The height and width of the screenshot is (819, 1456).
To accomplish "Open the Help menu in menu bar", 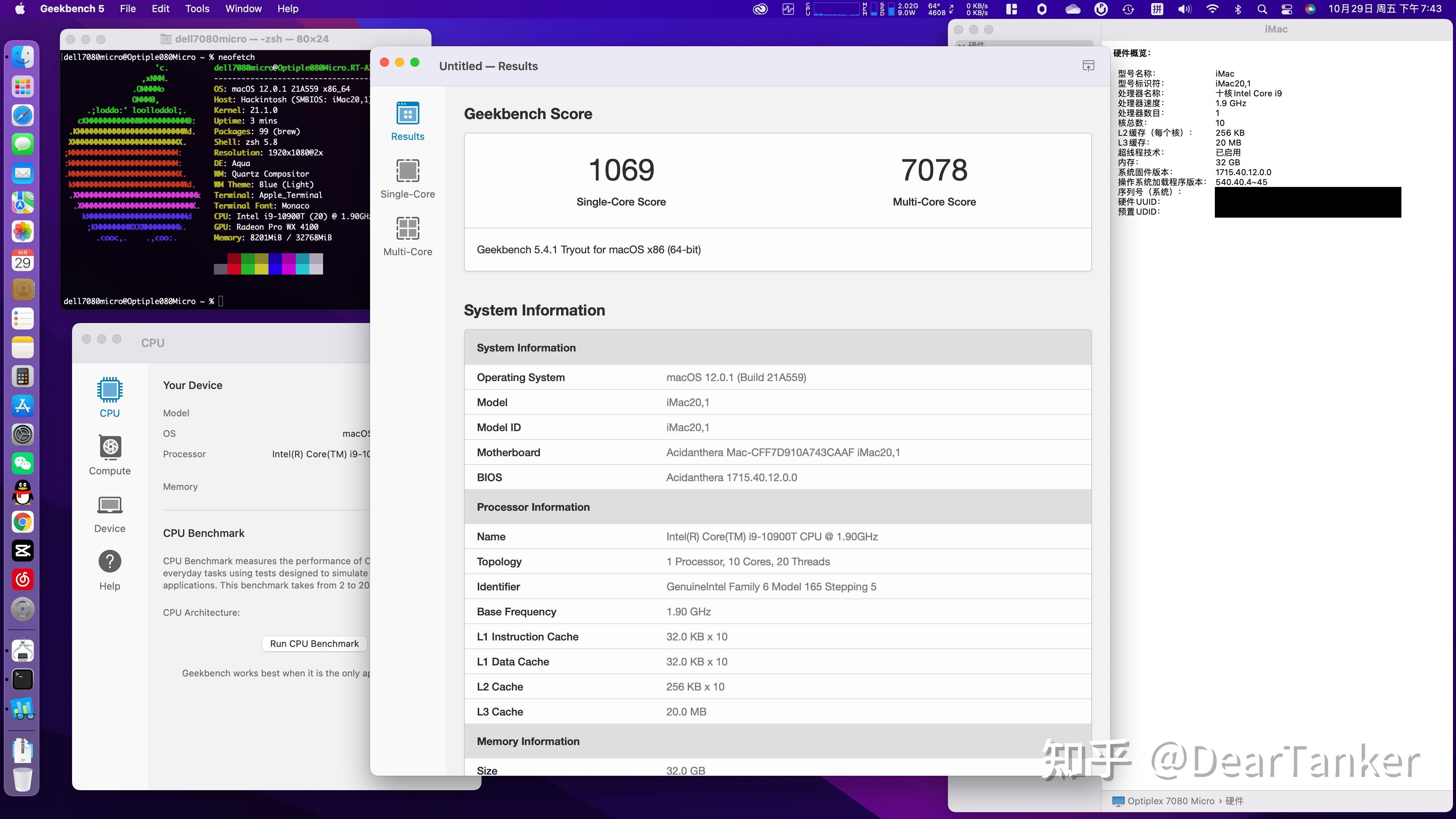I will pos(288,8).
